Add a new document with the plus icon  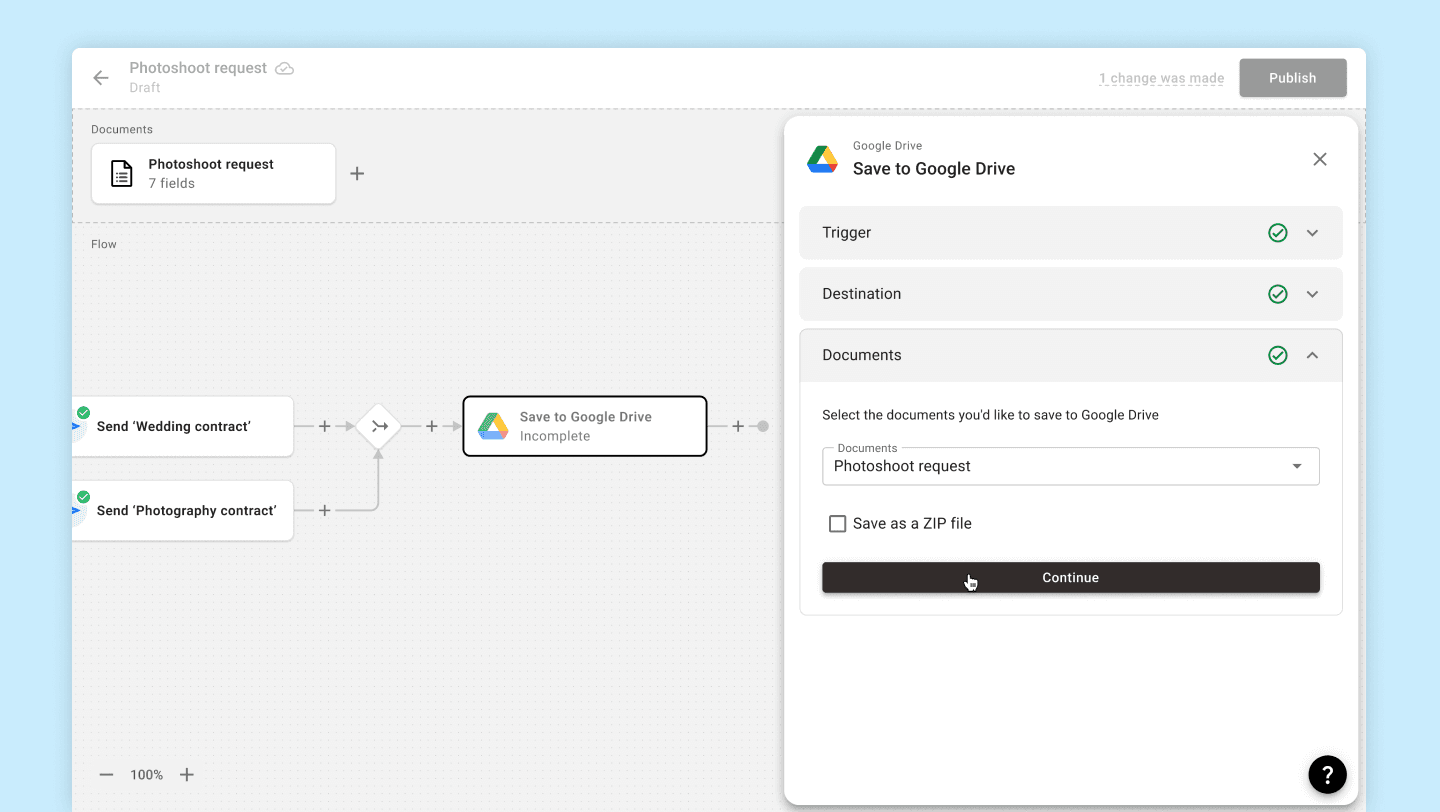click(357, 174)
